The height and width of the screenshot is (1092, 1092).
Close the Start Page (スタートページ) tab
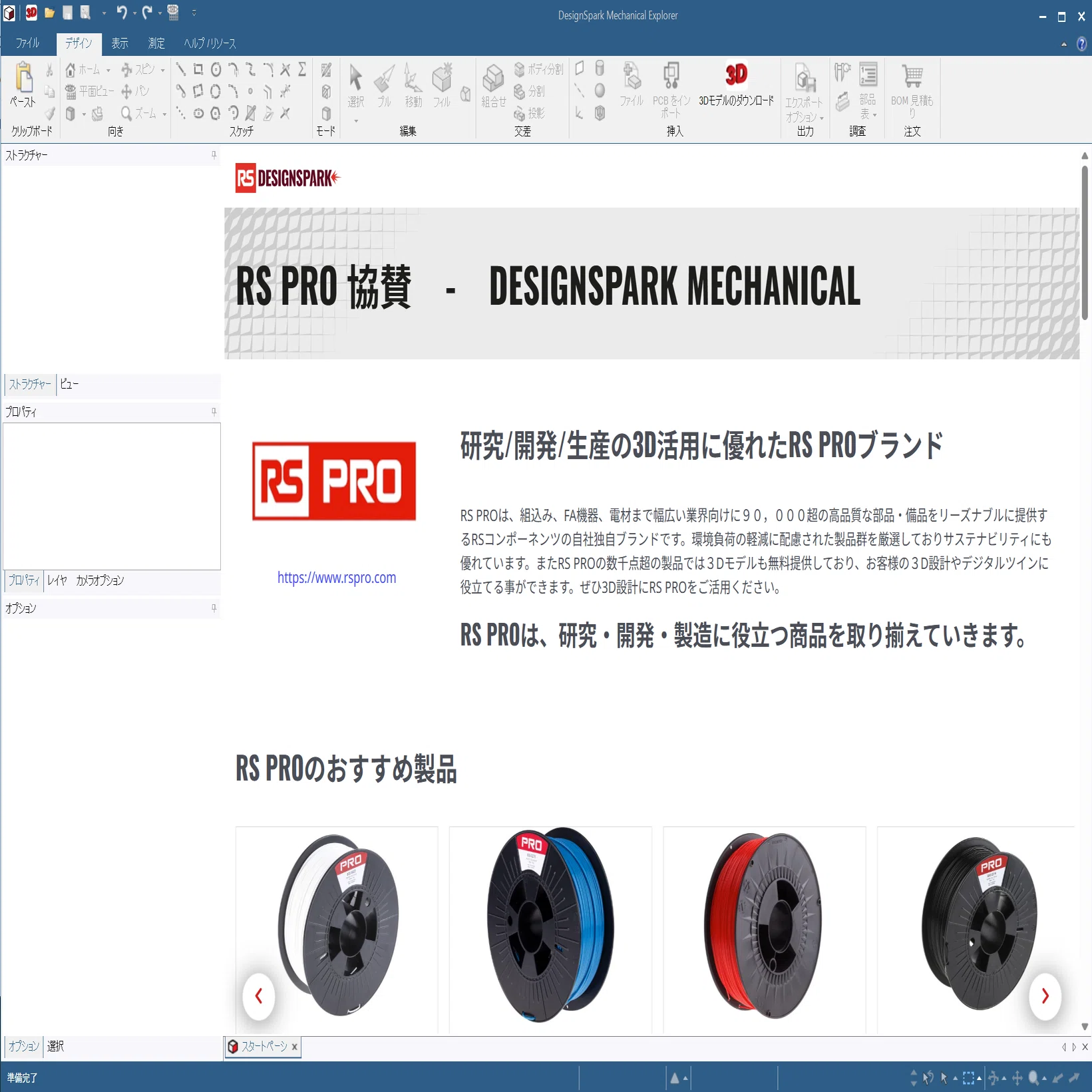pyautogui.click(x=294, y=1047)
